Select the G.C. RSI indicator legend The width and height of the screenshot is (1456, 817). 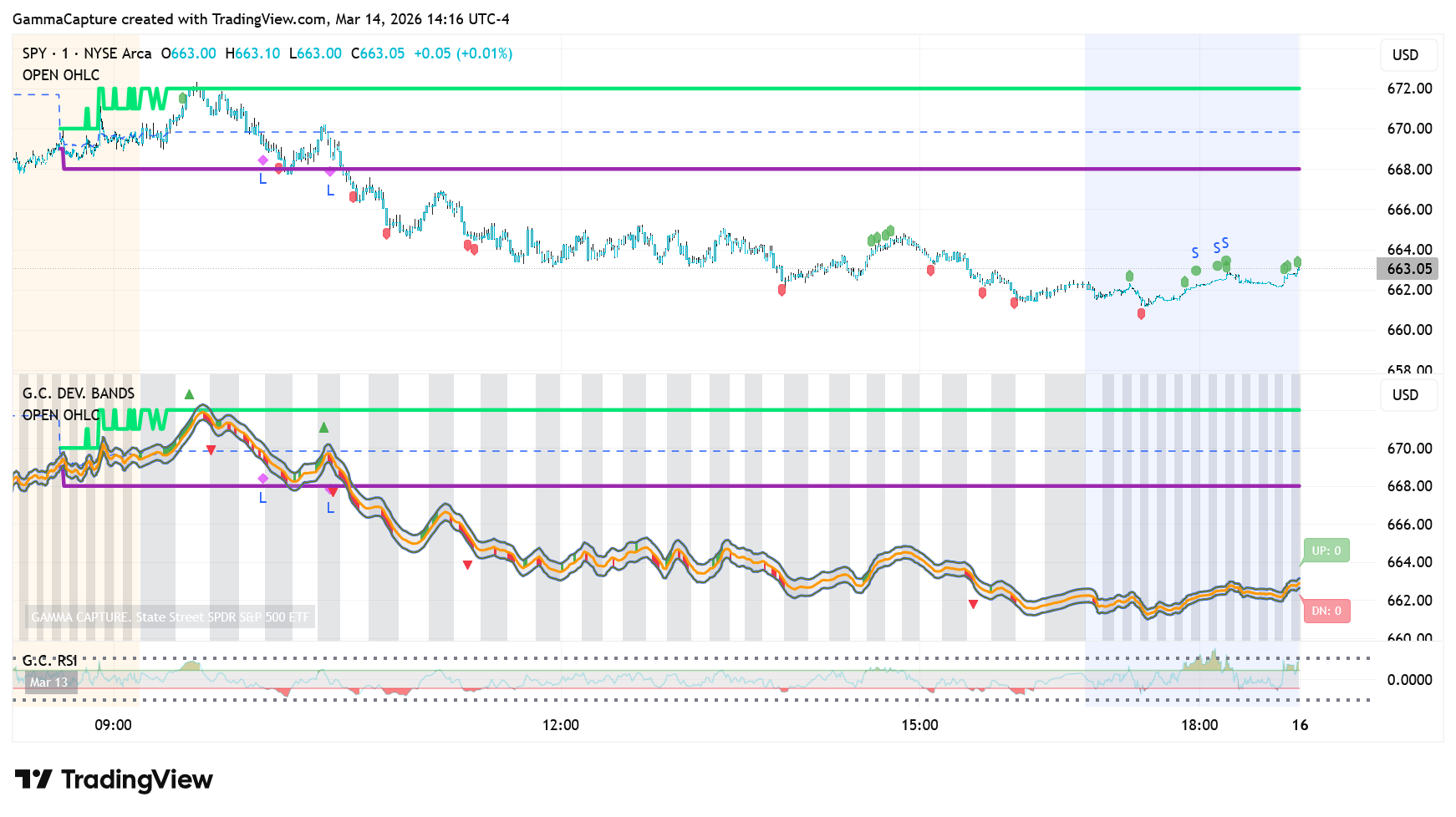pos(49,661)
